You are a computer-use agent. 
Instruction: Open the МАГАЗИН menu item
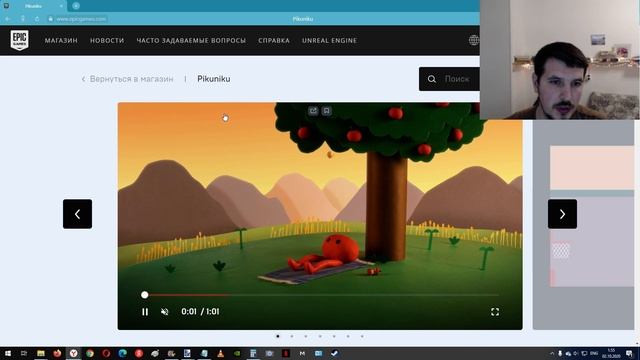[x=61, y=40]
